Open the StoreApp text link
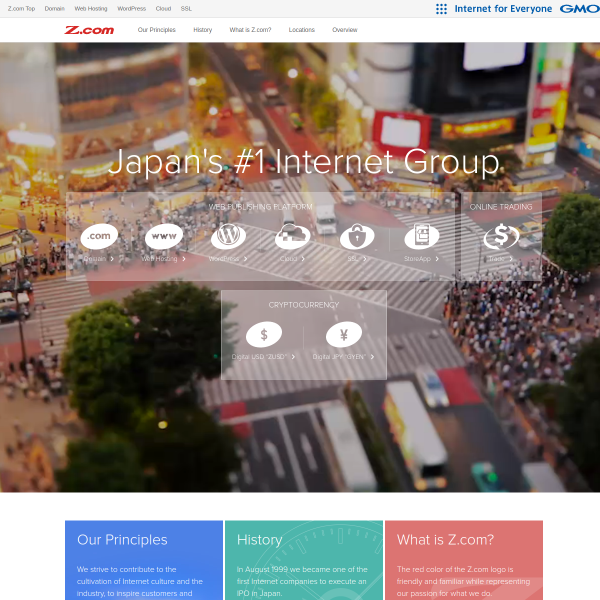 click(x=421, y=259)
